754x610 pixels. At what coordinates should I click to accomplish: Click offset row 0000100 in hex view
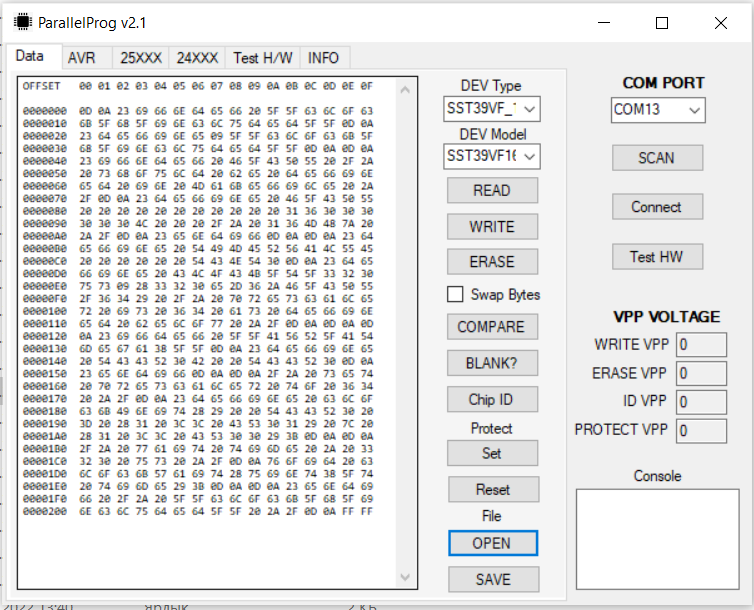[198, 311]
